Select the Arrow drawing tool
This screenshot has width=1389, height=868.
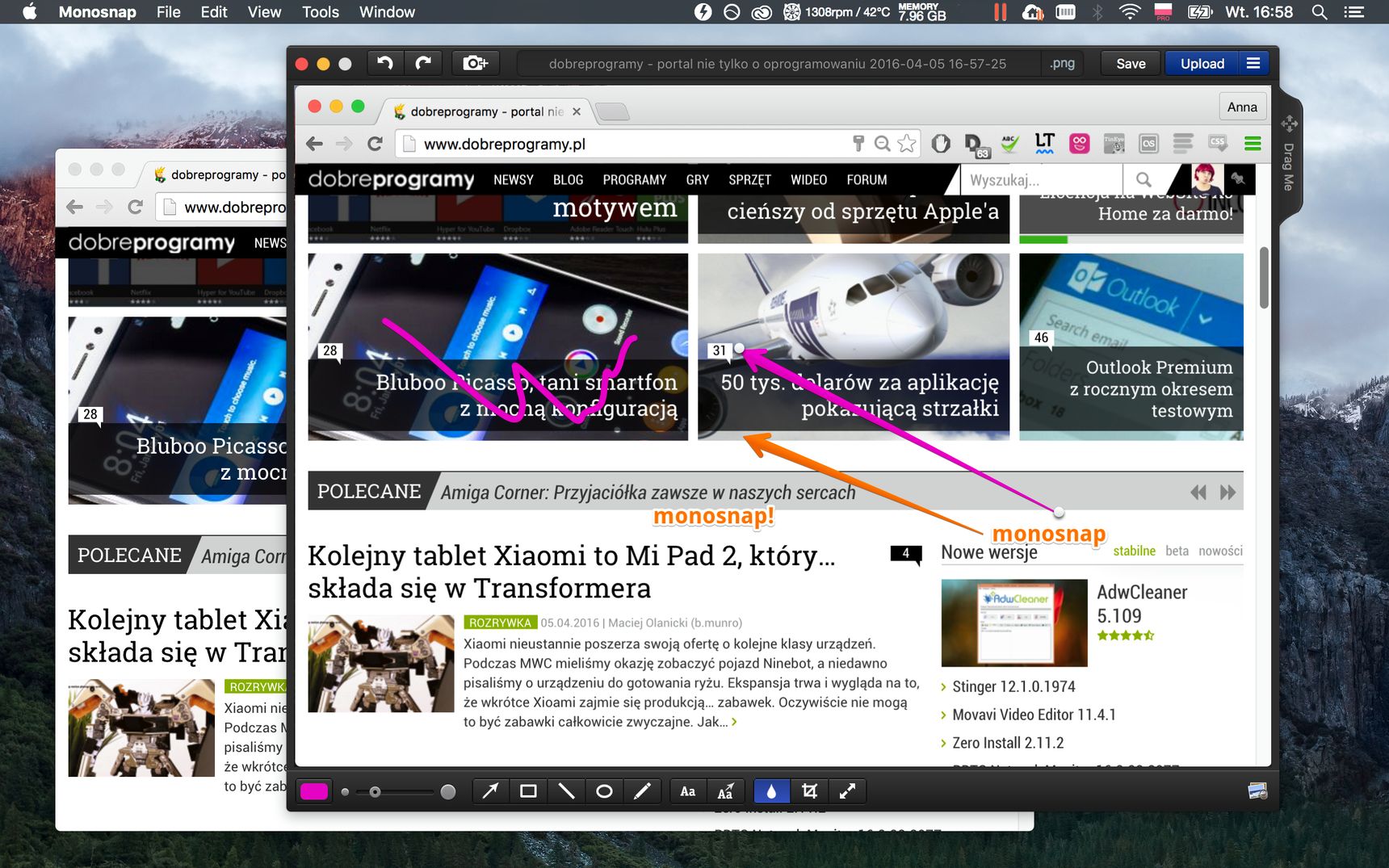[x=490, y=791]
